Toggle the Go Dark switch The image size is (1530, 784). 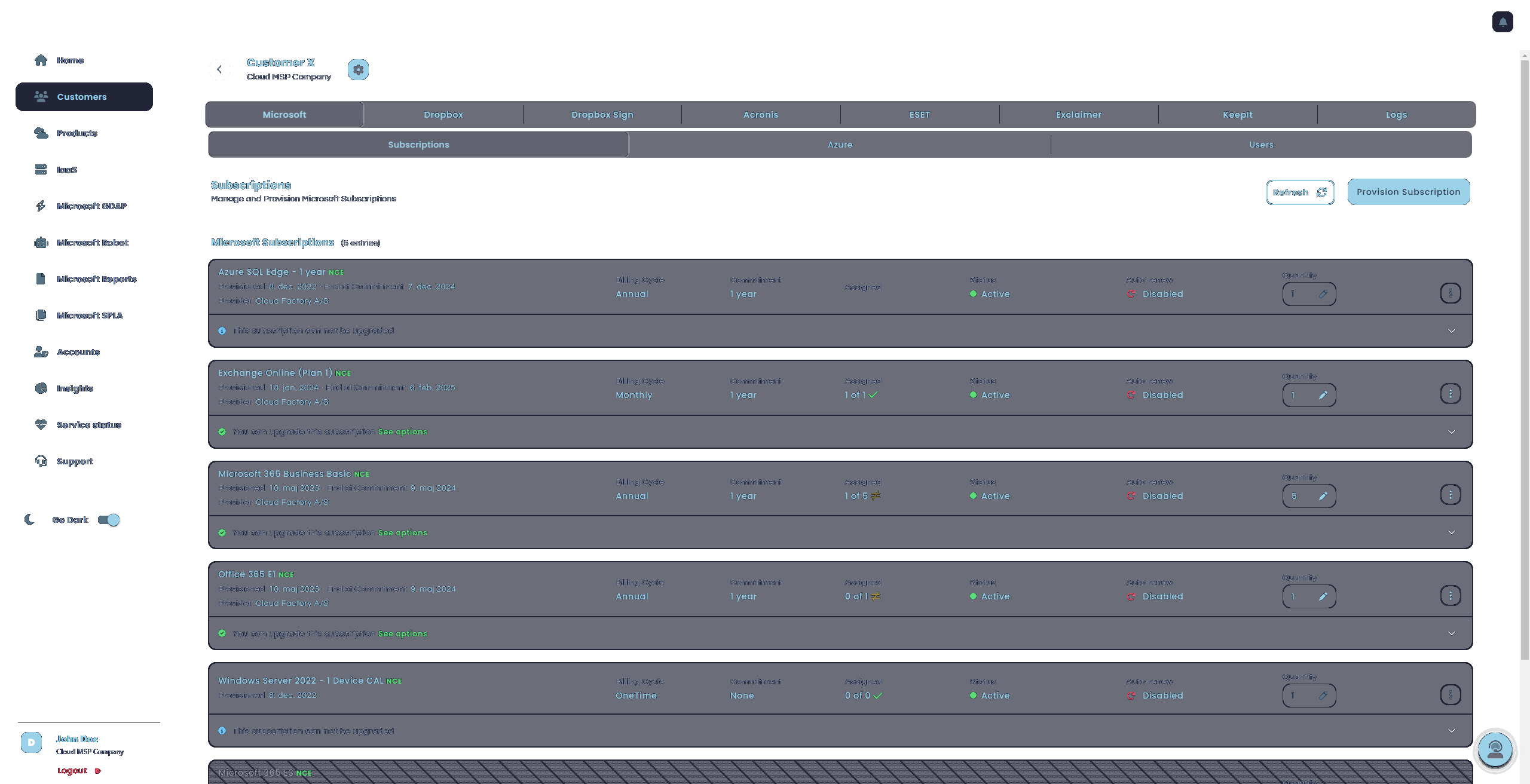point(109,520)
